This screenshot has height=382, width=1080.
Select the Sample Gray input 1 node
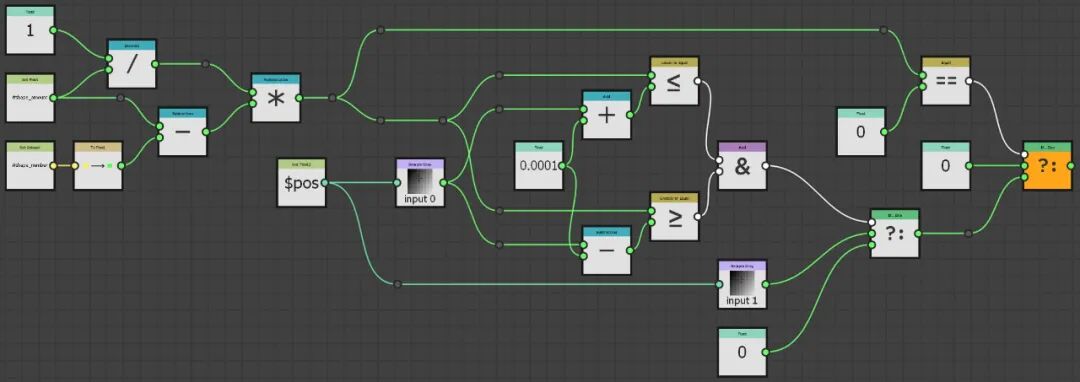[x=742, y=284]
